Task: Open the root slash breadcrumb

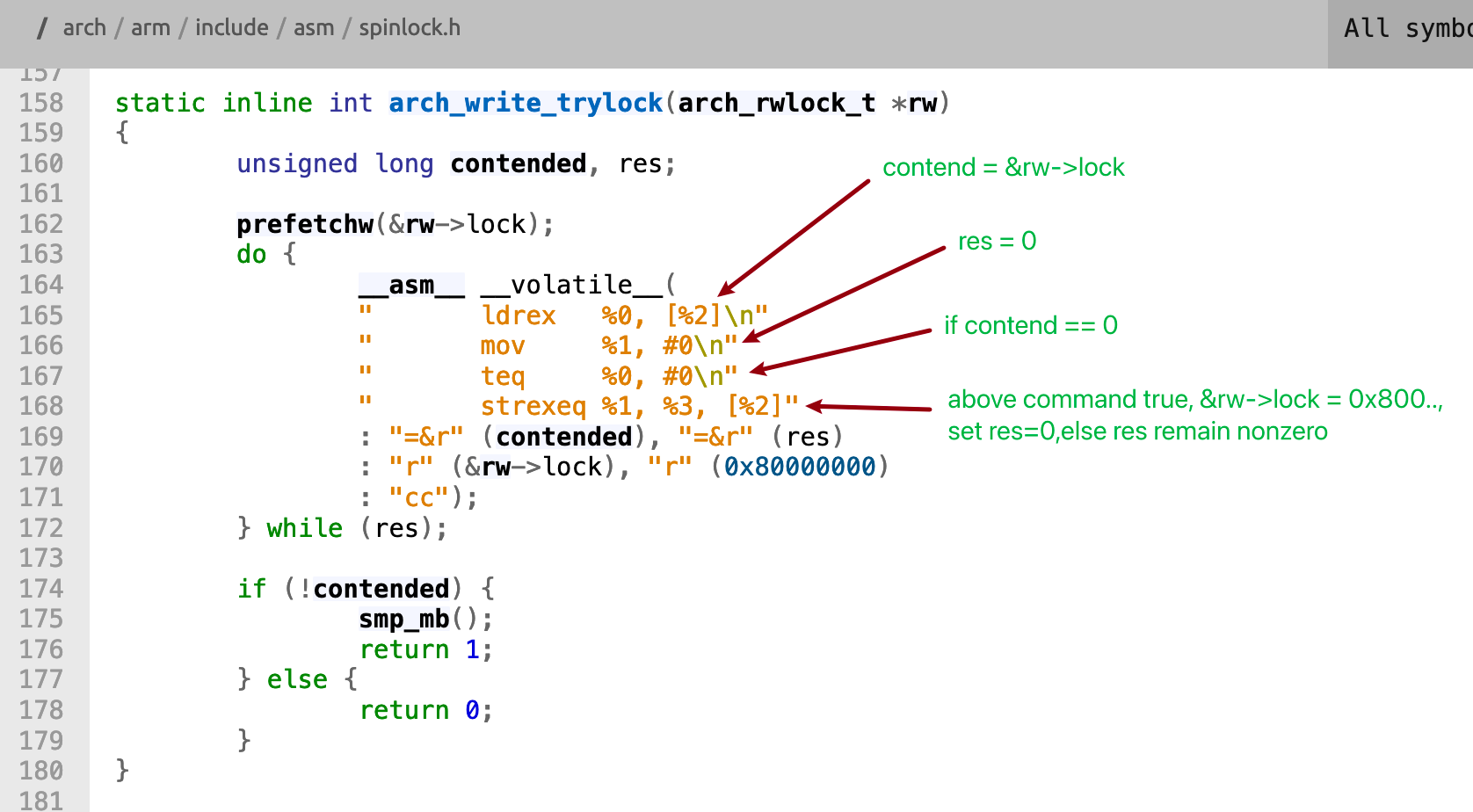Action: tap(41, 28)
